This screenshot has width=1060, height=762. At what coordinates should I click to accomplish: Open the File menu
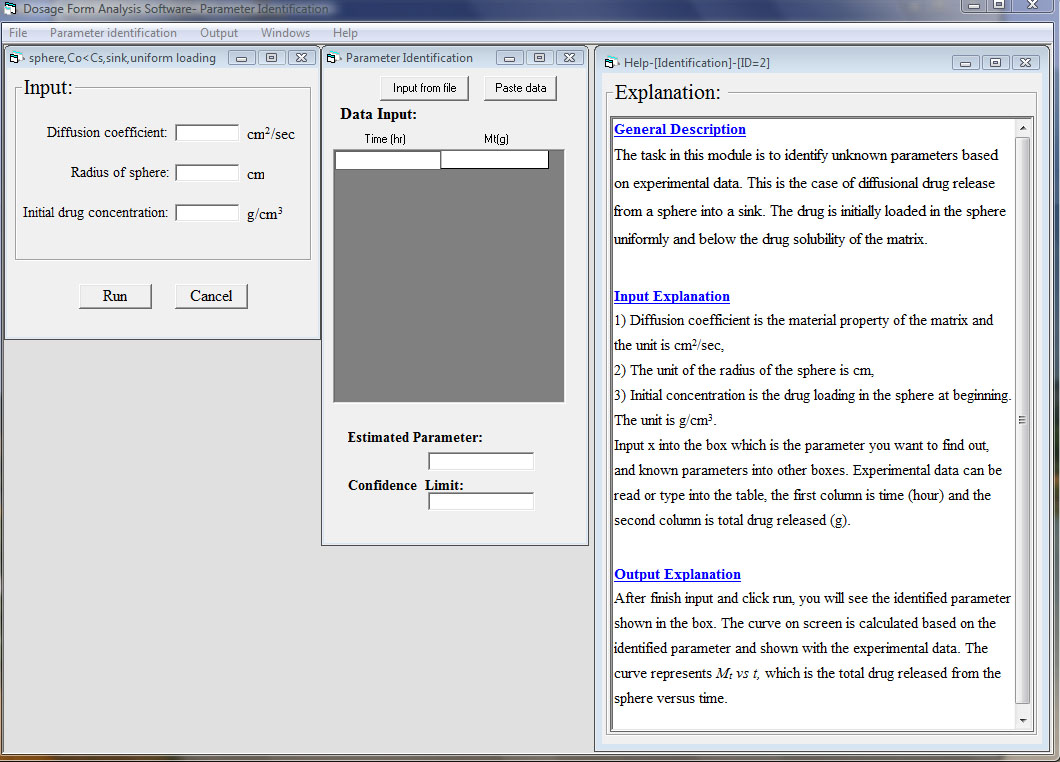(18, 33)
